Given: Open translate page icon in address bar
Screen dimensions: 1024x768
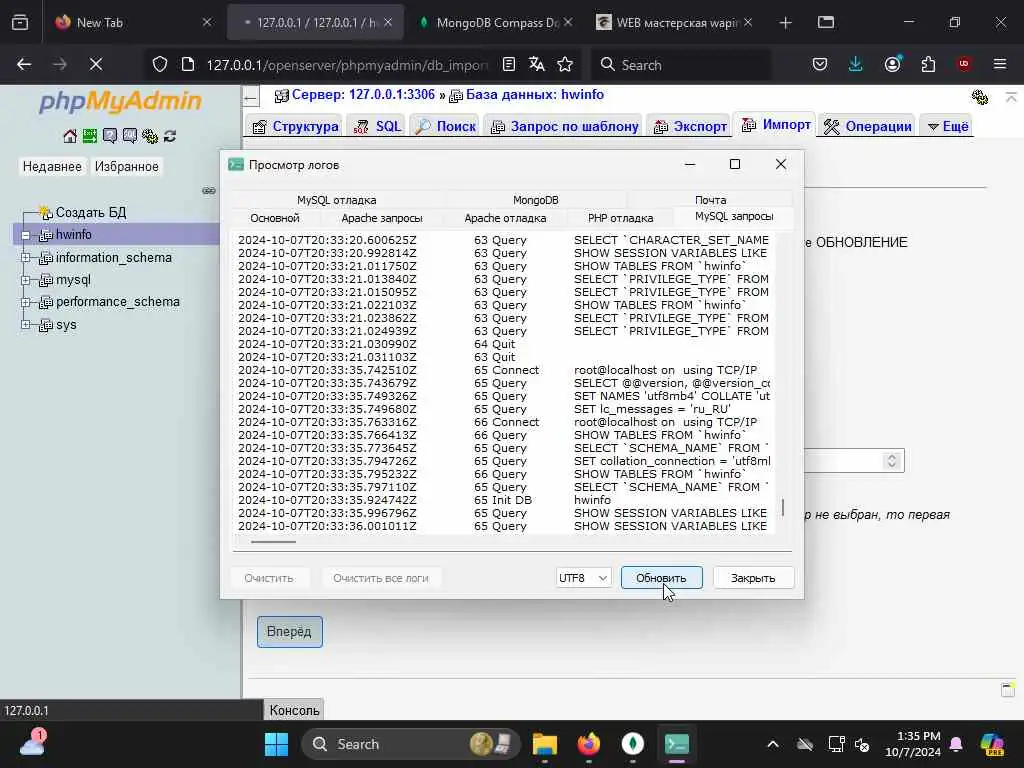Looking at the screenshot, I should (x=537, y=64).
